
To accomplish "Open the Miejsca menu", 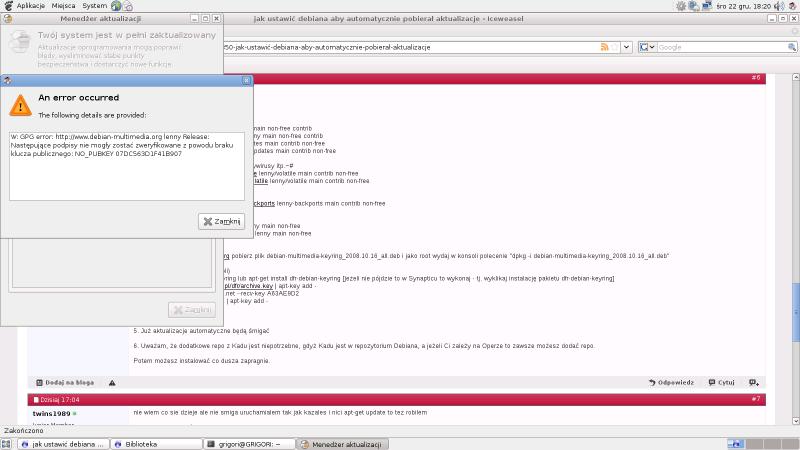I will point(63,6).
